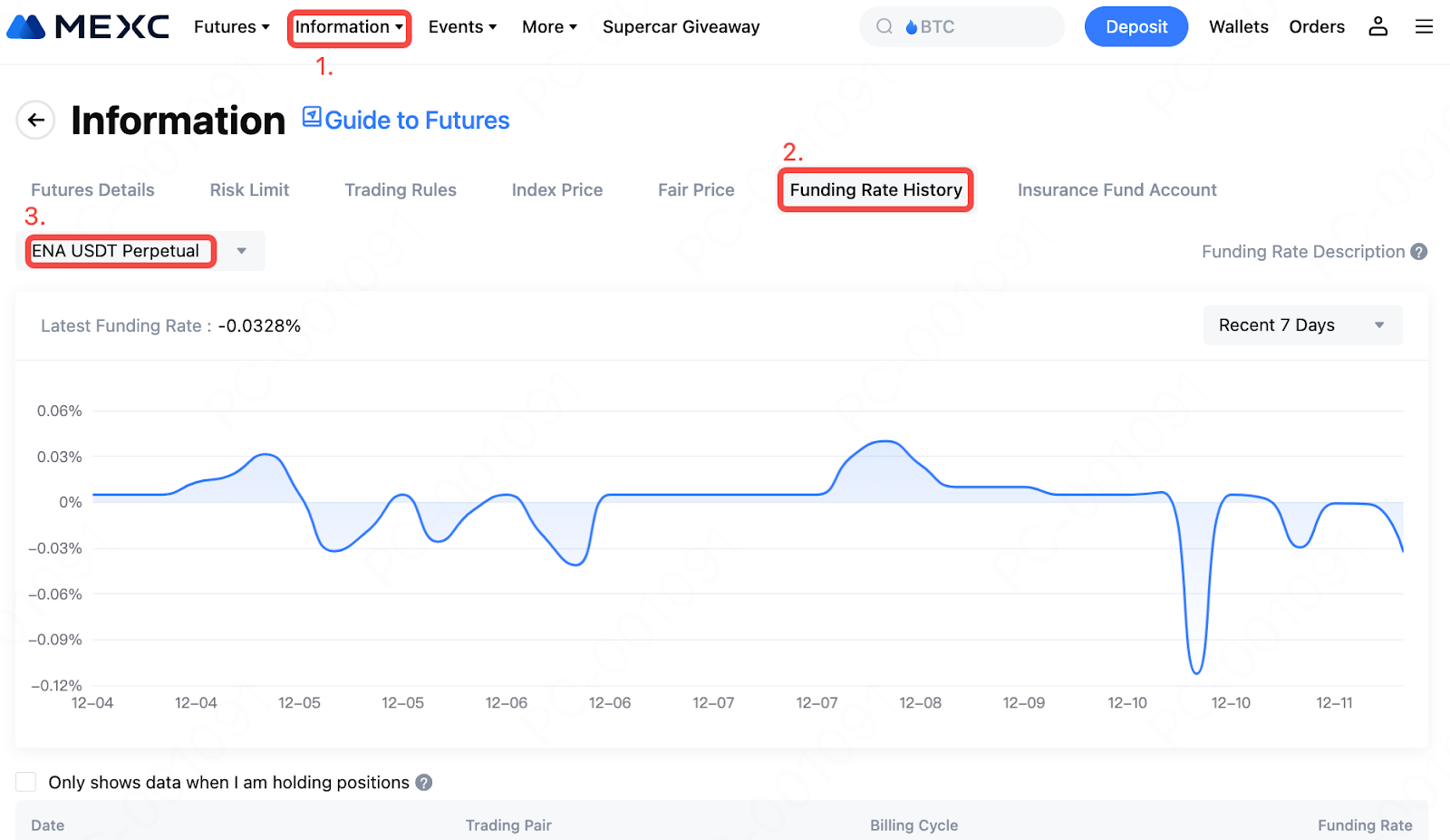The image size is (1450, 840).
Task: Expand the Futures menu
Action: [232, 27]
